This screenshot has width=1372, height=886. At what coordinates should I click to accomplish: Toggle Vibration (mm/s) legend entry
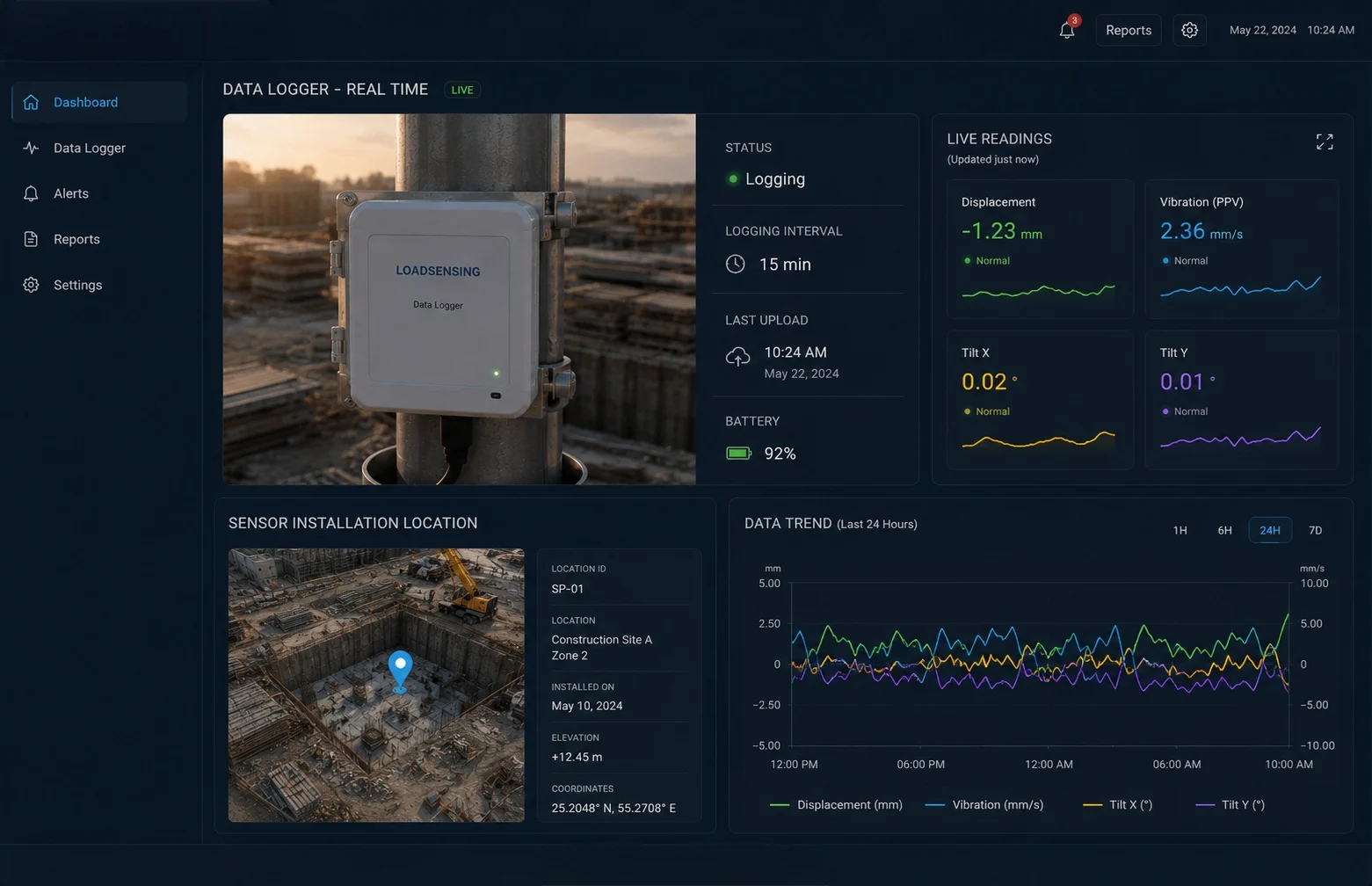984,804
